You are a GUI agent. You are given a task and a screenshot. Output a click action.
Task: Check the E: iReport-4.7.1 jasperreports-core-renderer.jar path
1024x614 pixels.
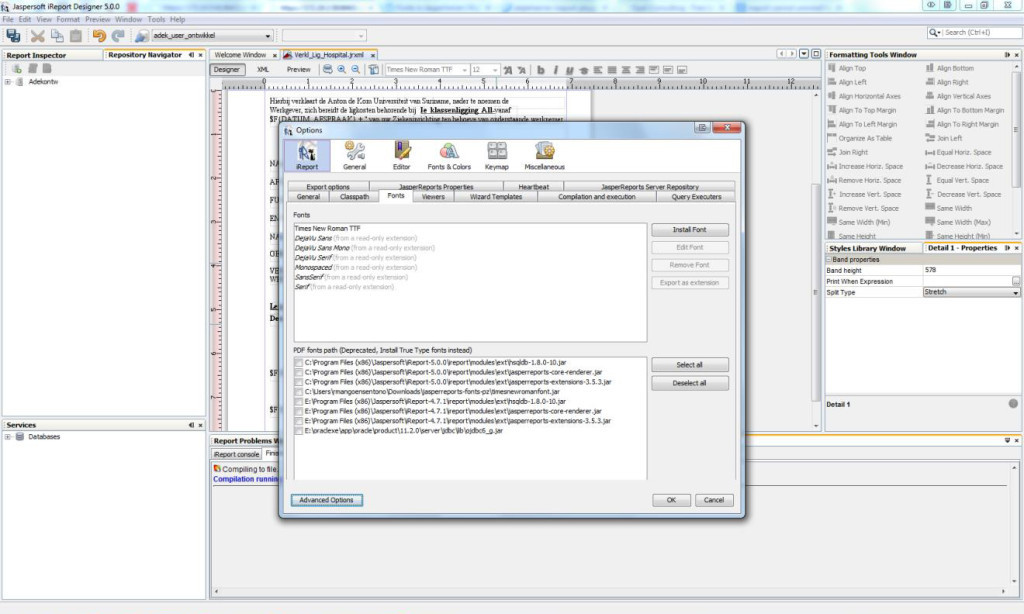(x=299, y=412)
